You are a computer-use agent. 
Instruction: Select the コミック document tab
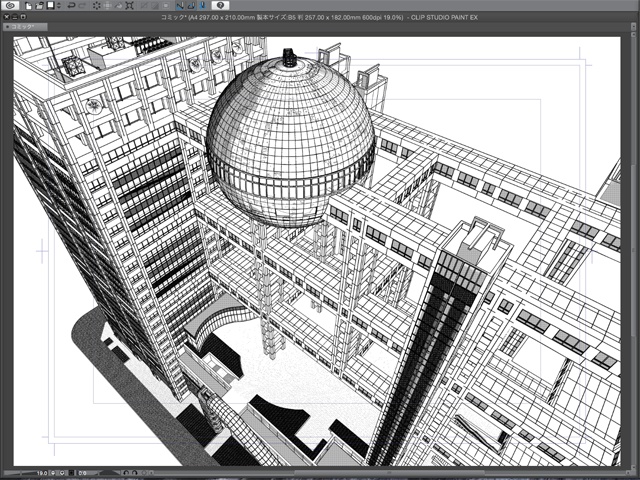click(x=25, y=27)
